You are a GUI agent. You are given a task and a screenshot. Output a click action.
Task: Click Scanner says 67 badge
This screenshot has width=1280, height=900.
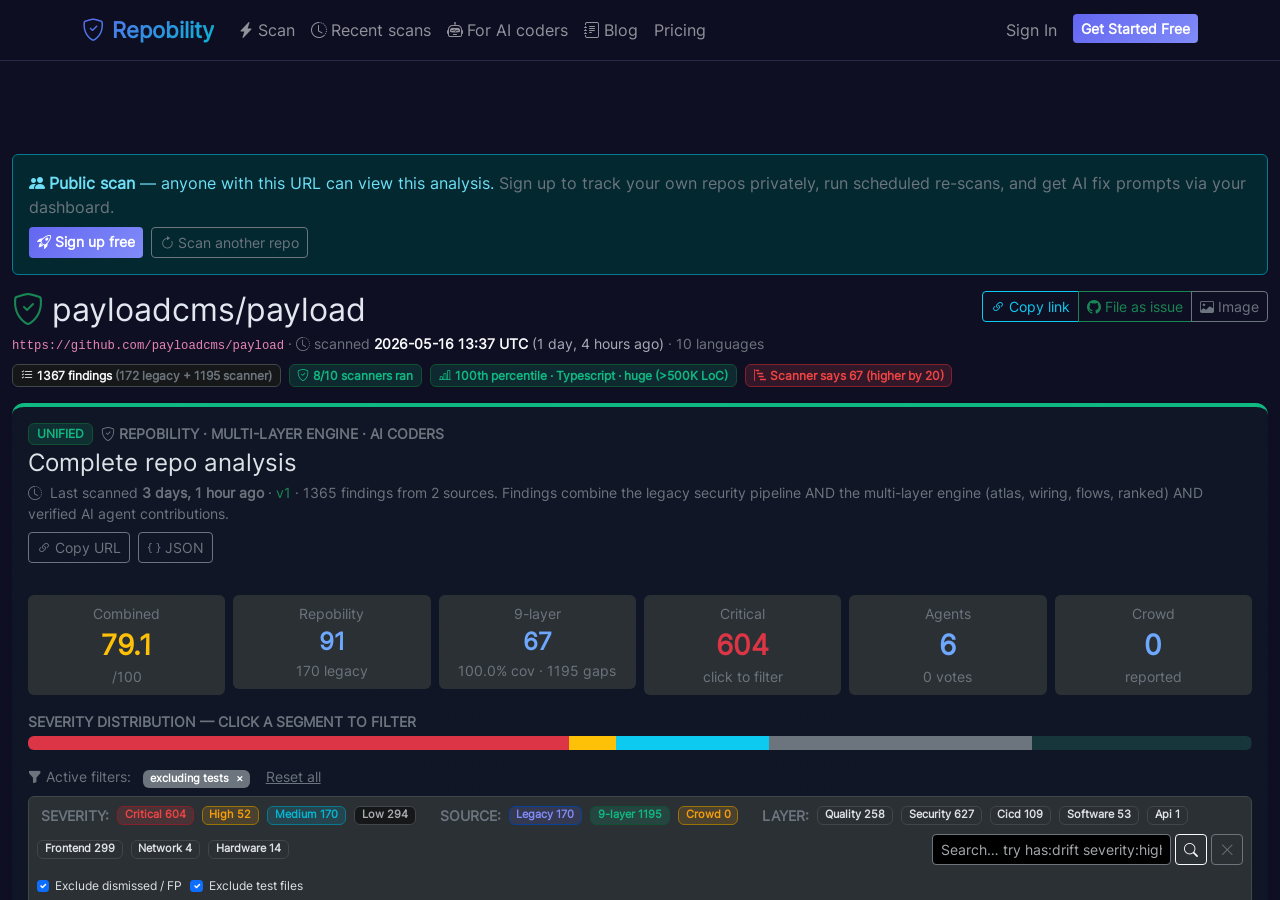click(848, 376)
